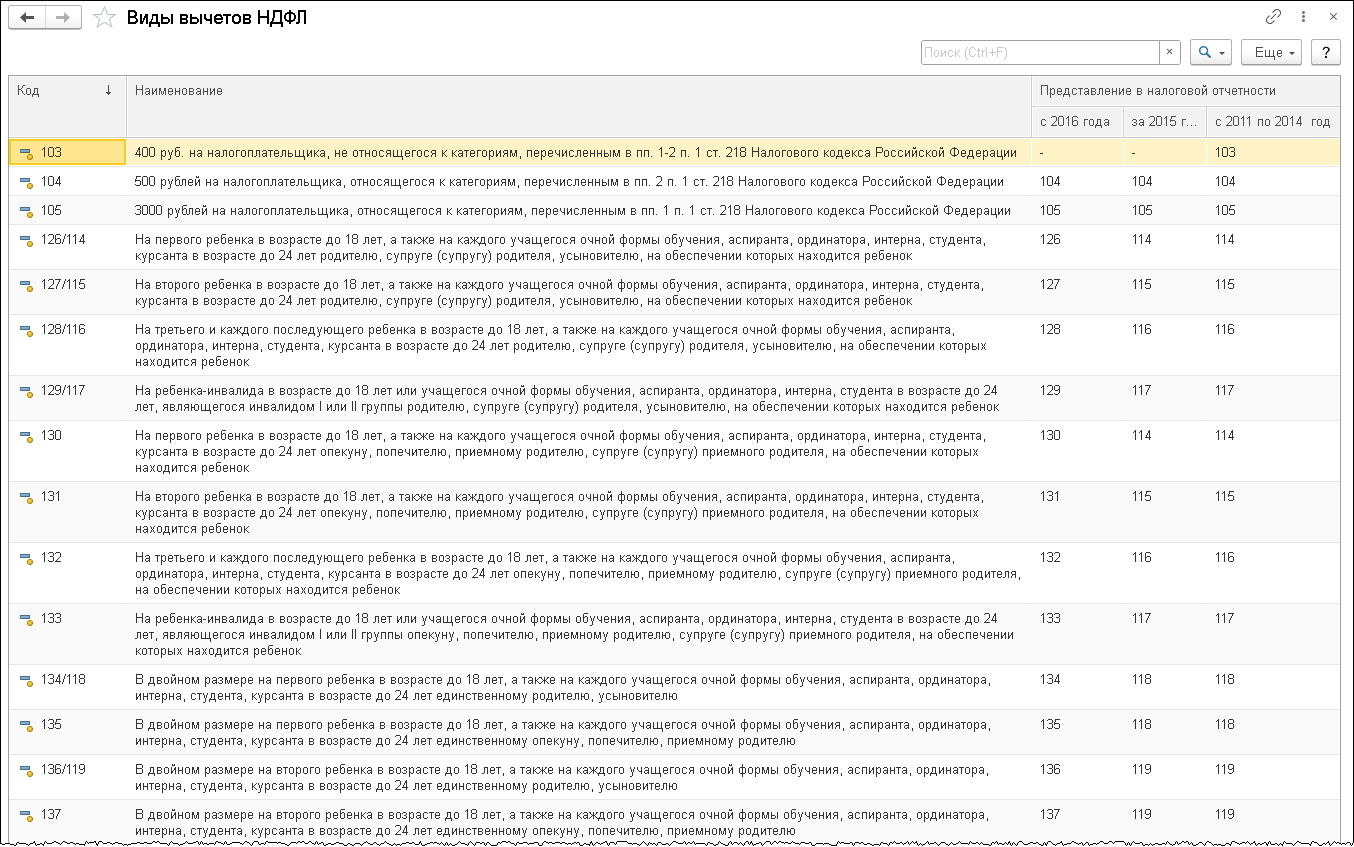Click the за 2015 г... column header

[1164, 121]
